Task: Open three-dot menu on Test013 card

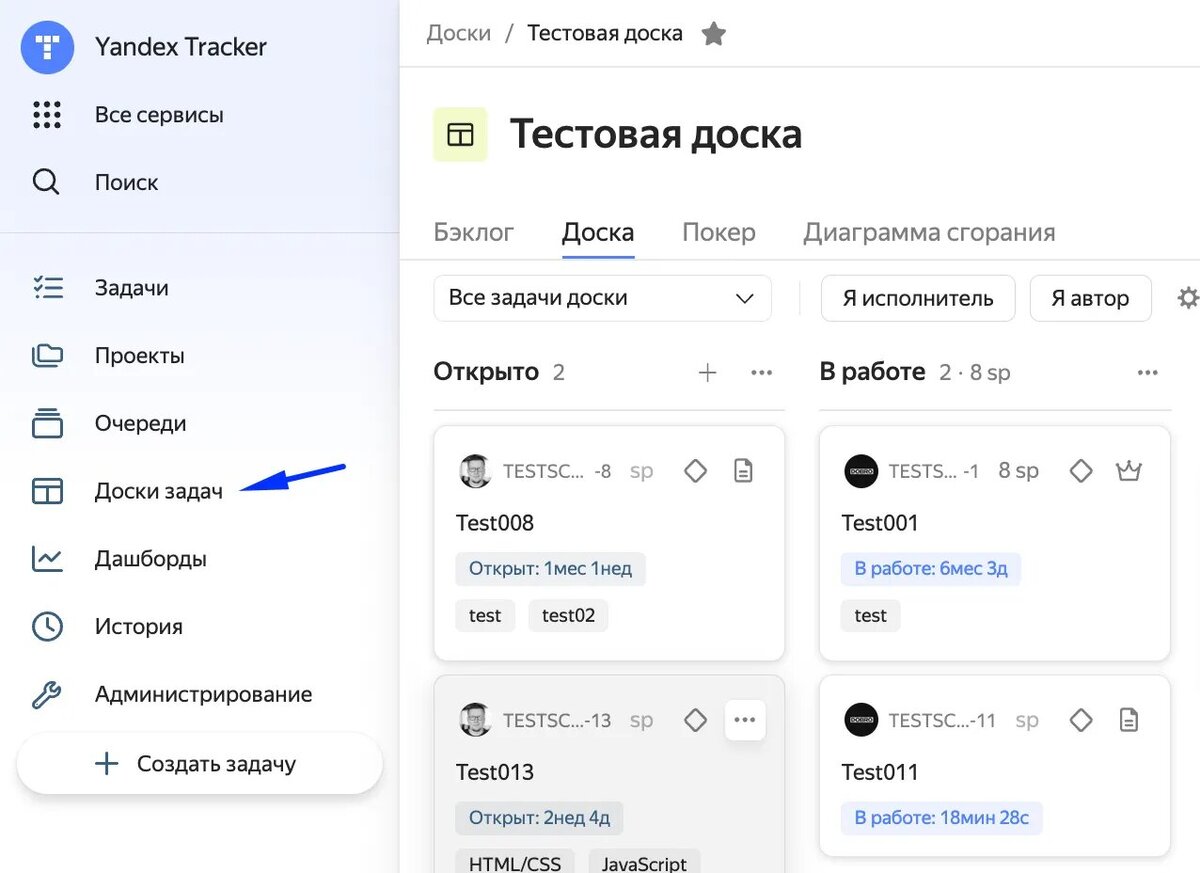Action: (745, 720)
